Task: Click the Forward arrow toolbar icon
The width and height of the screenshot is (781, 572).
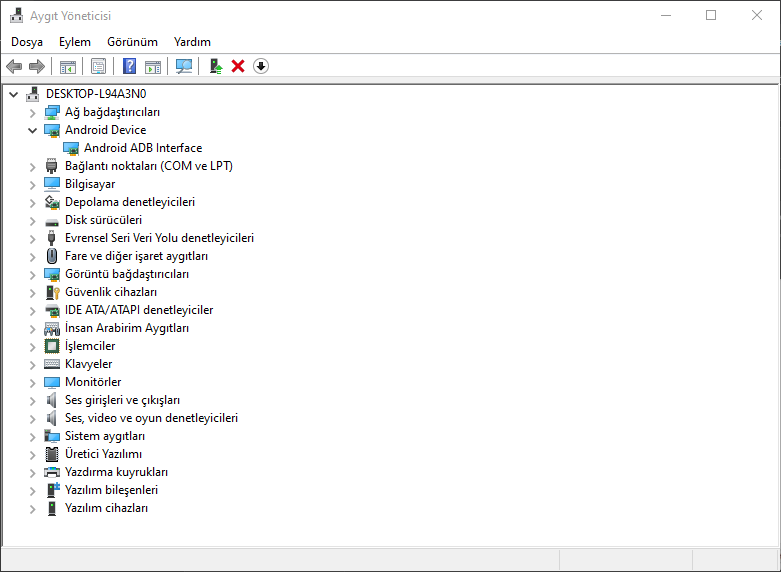Action: (x=37, y=66)
